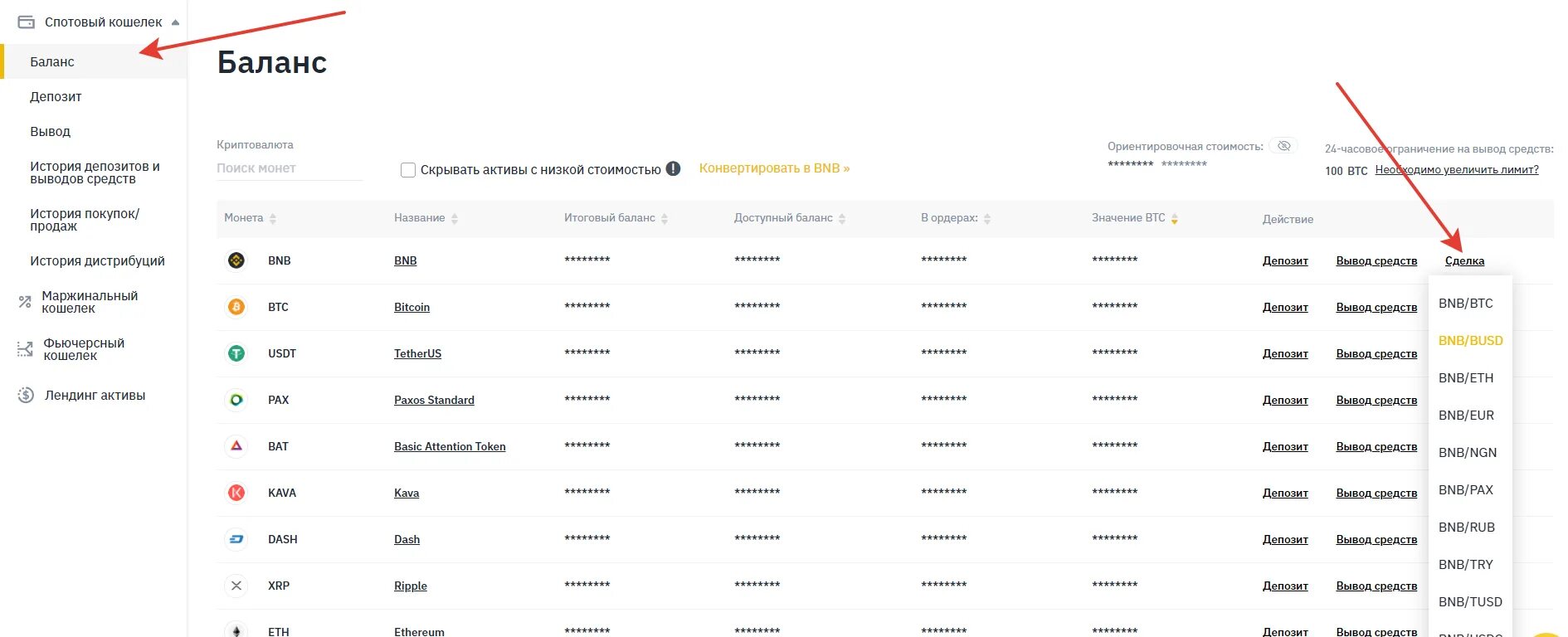Click the PAX coin logo
This screenshot has height=637, width=1568.
point(236,400)
